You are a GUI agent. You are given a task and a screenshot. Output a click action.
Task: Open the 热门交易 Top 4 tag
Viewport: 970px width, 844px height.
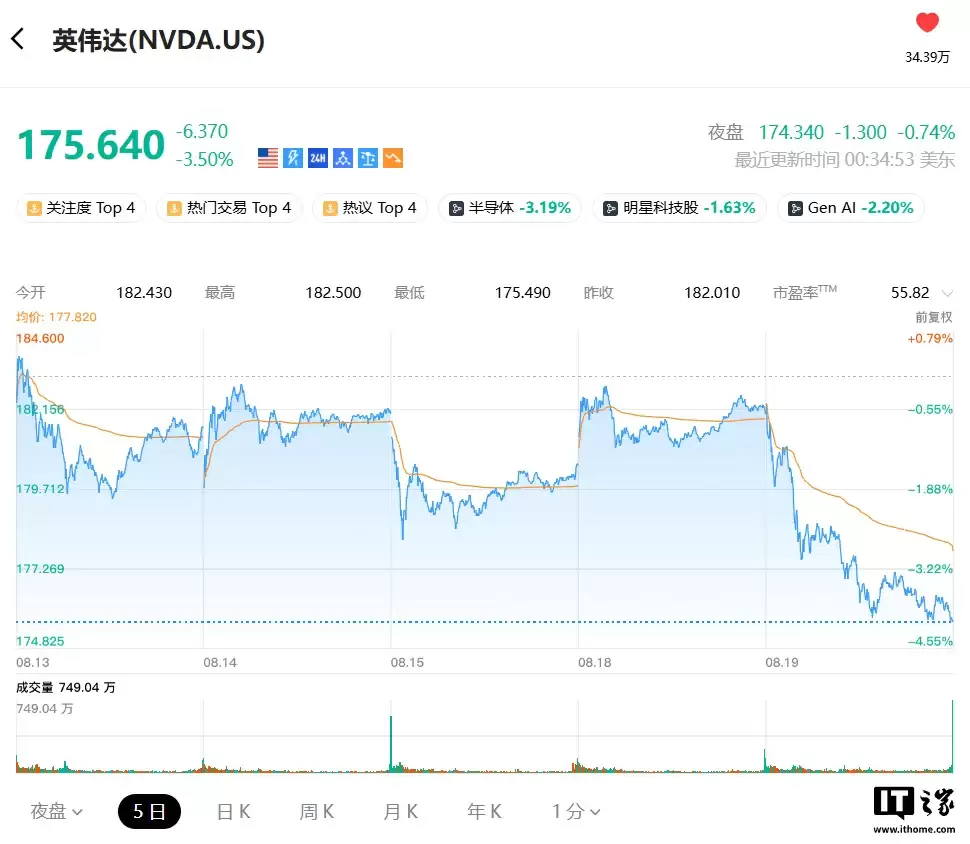click(x=229, y=208)
